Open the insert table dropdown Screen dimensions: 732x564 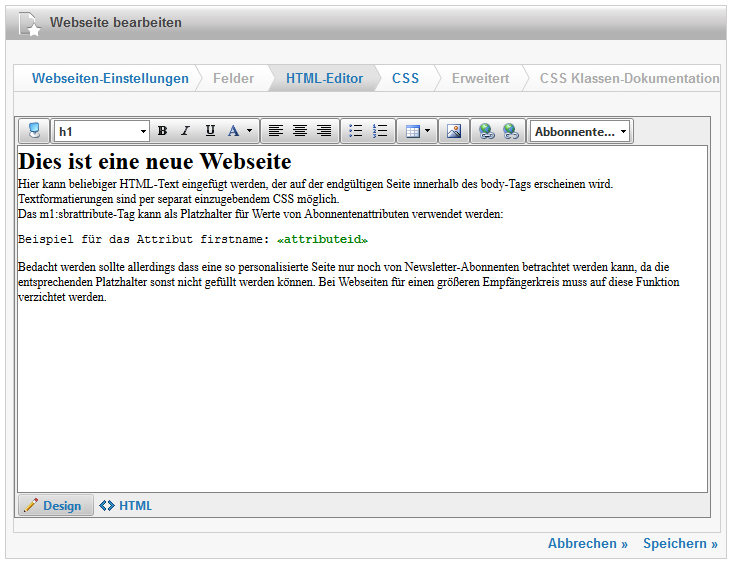(x=418, y=131)
